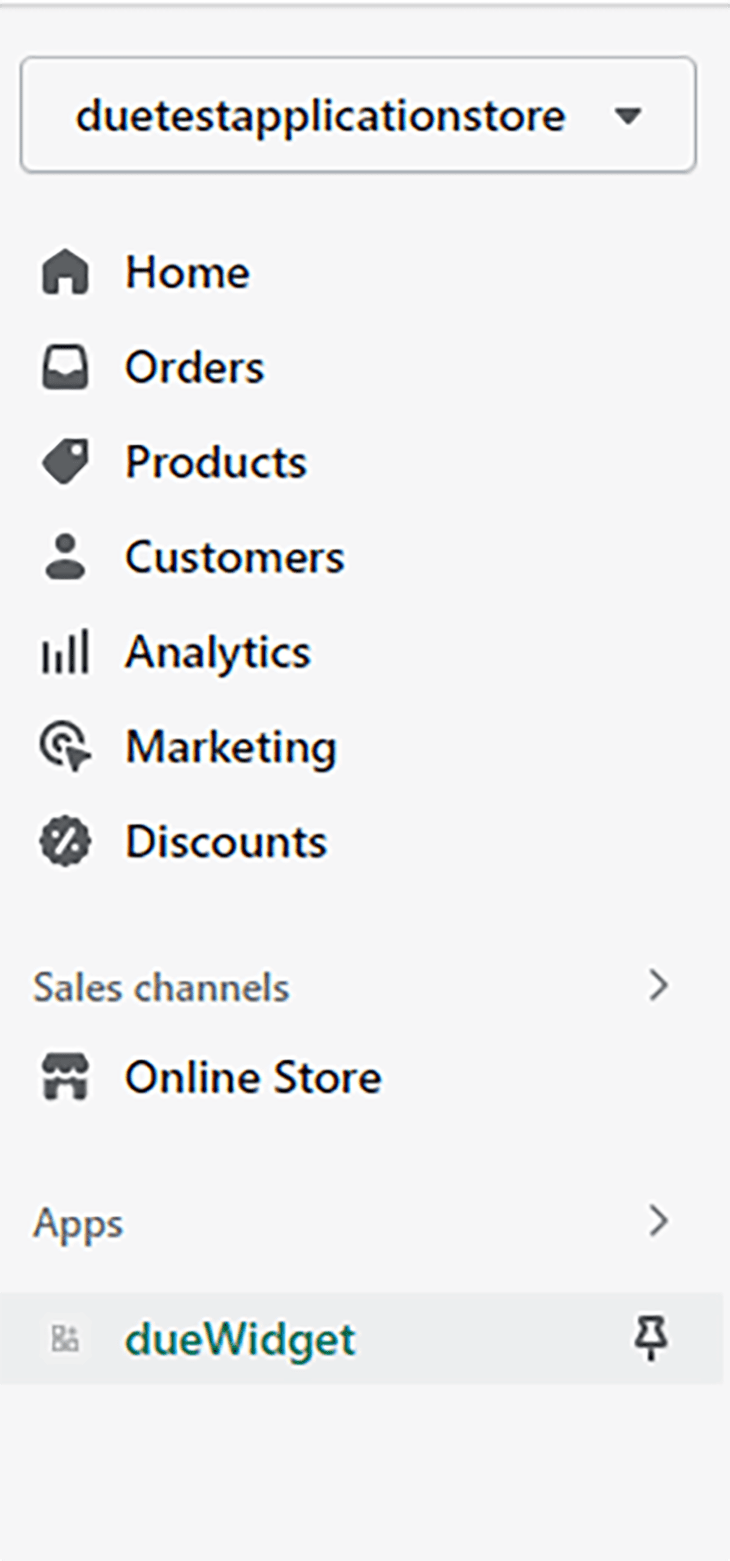Unpin dueWidget using the pin icon
The height and width of the screenshot is (1561, 730).
tap(652, 1338)
